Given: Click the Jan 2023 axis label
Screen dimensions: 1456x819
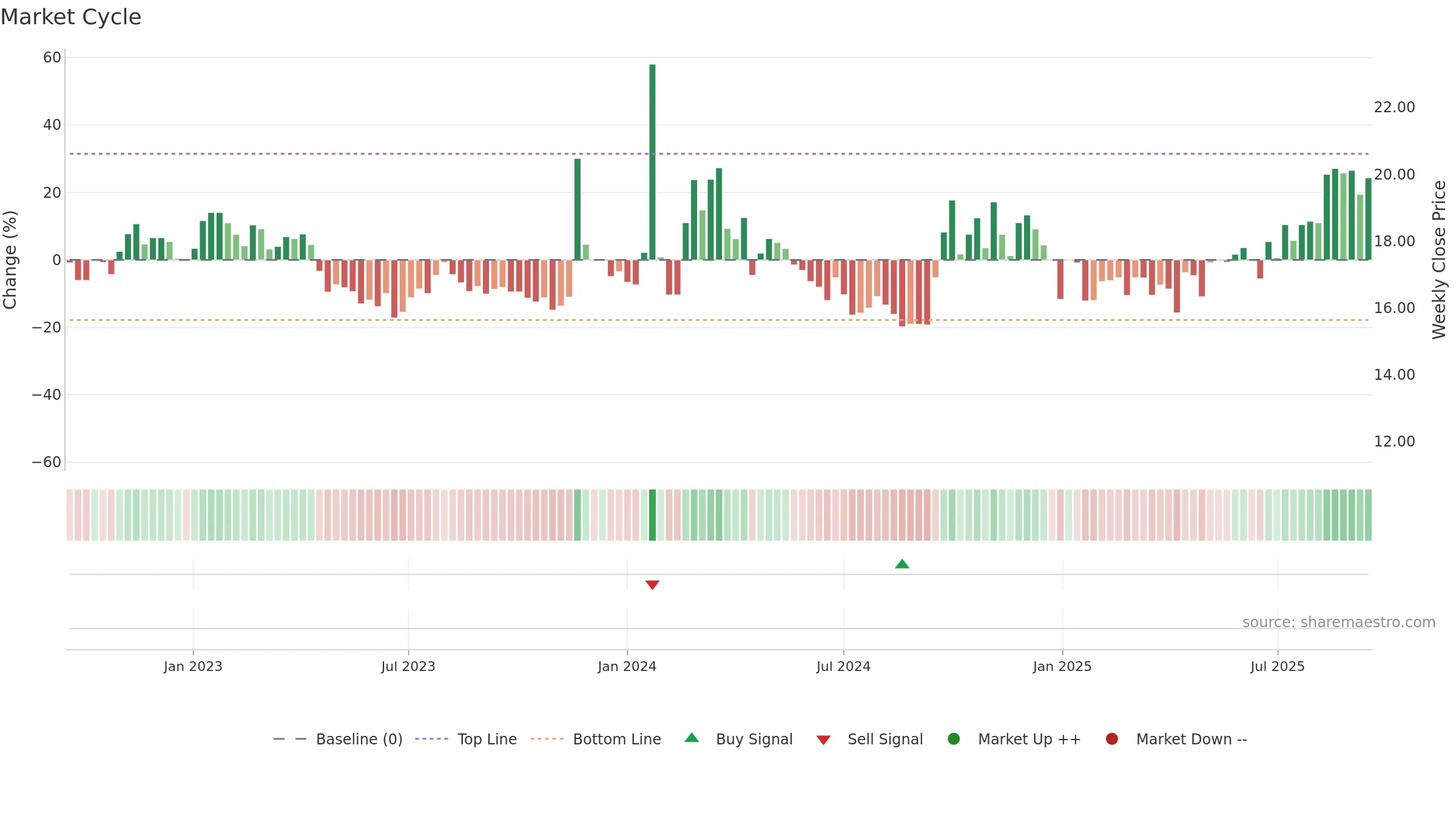Looking at the screenshot, I should (193, 667).
